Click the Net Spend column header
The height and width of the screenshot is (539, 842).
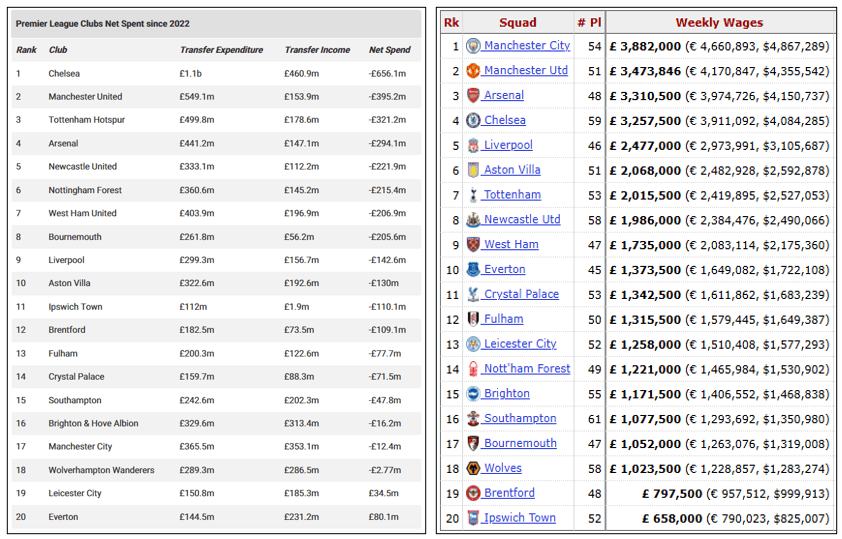point(388,50)
